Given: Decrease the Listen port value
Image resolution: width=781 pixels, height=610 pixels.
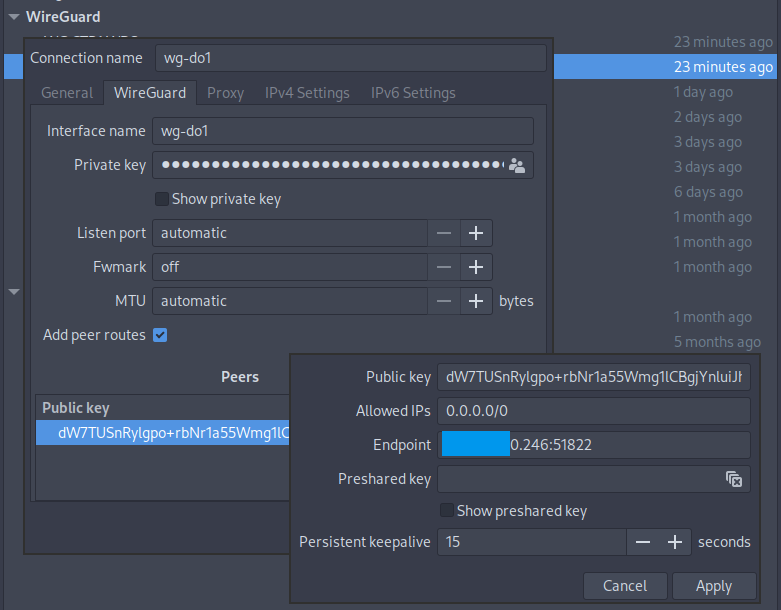Looking at the screenshot, I should click(x=444, y=233).
